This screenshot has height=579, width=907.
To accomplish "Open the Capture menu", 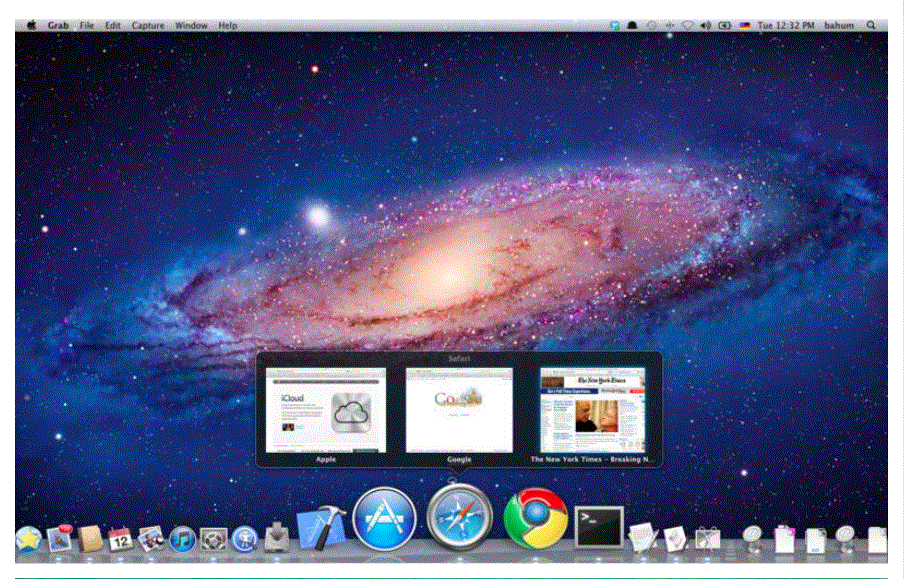I will [x=148, y=25].
